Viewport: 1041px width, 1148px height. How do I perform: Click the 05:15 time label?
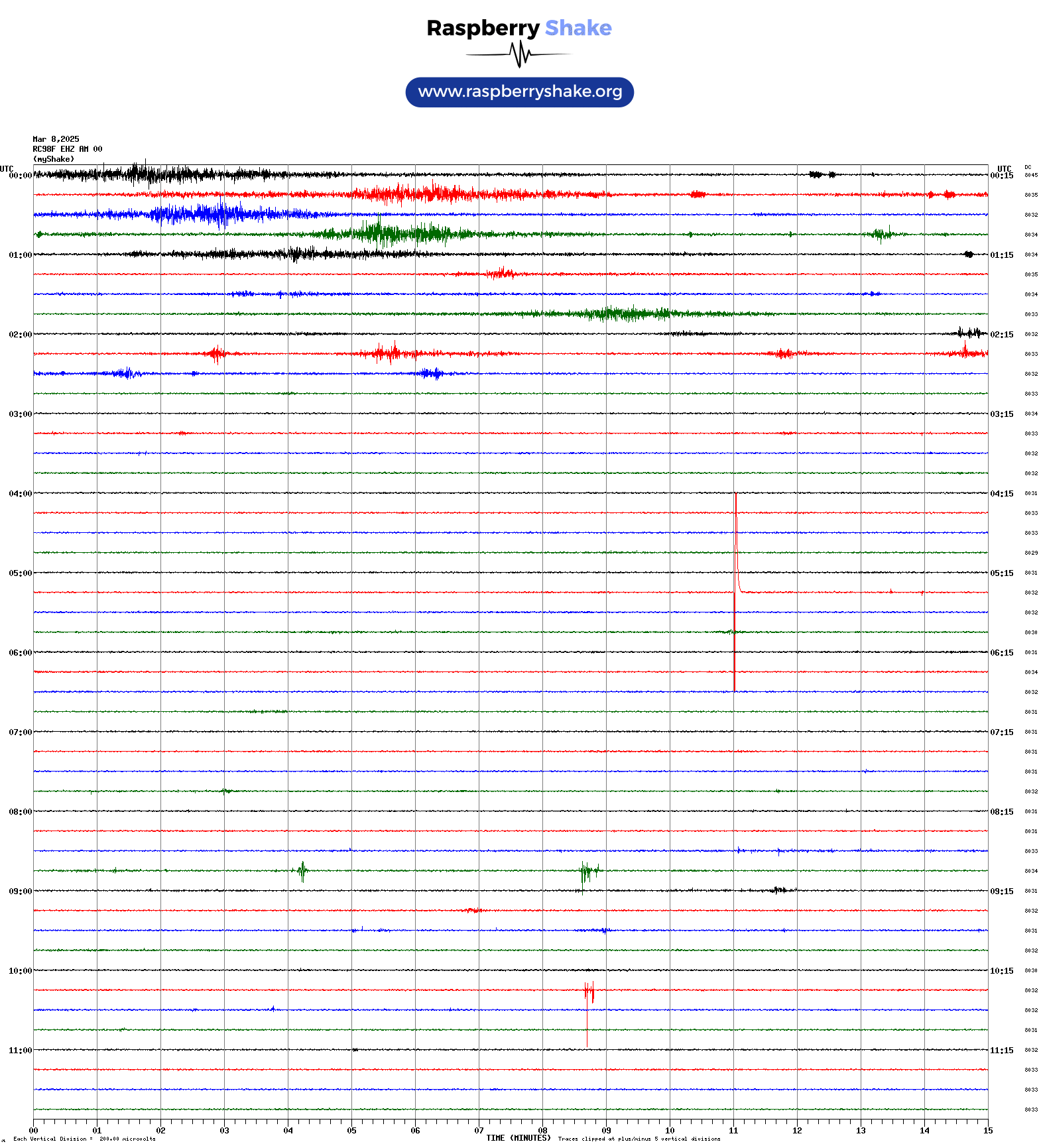(x=1002, y=573)
